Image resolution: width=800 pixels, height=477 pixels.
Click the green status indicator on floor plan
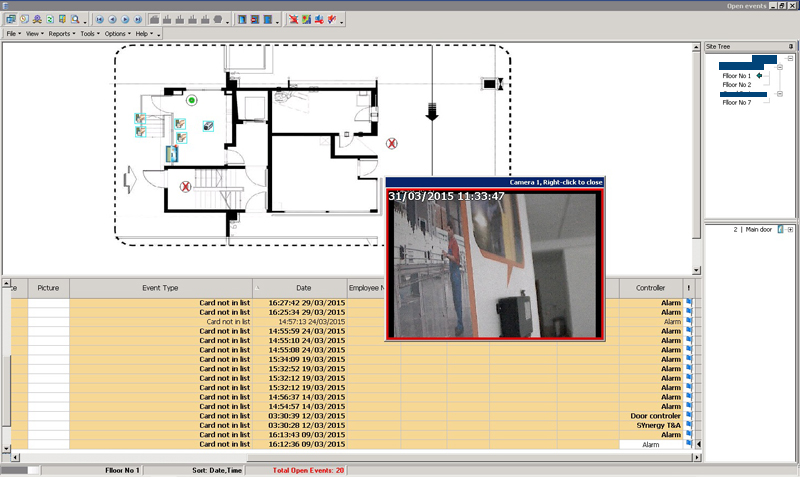191,100
